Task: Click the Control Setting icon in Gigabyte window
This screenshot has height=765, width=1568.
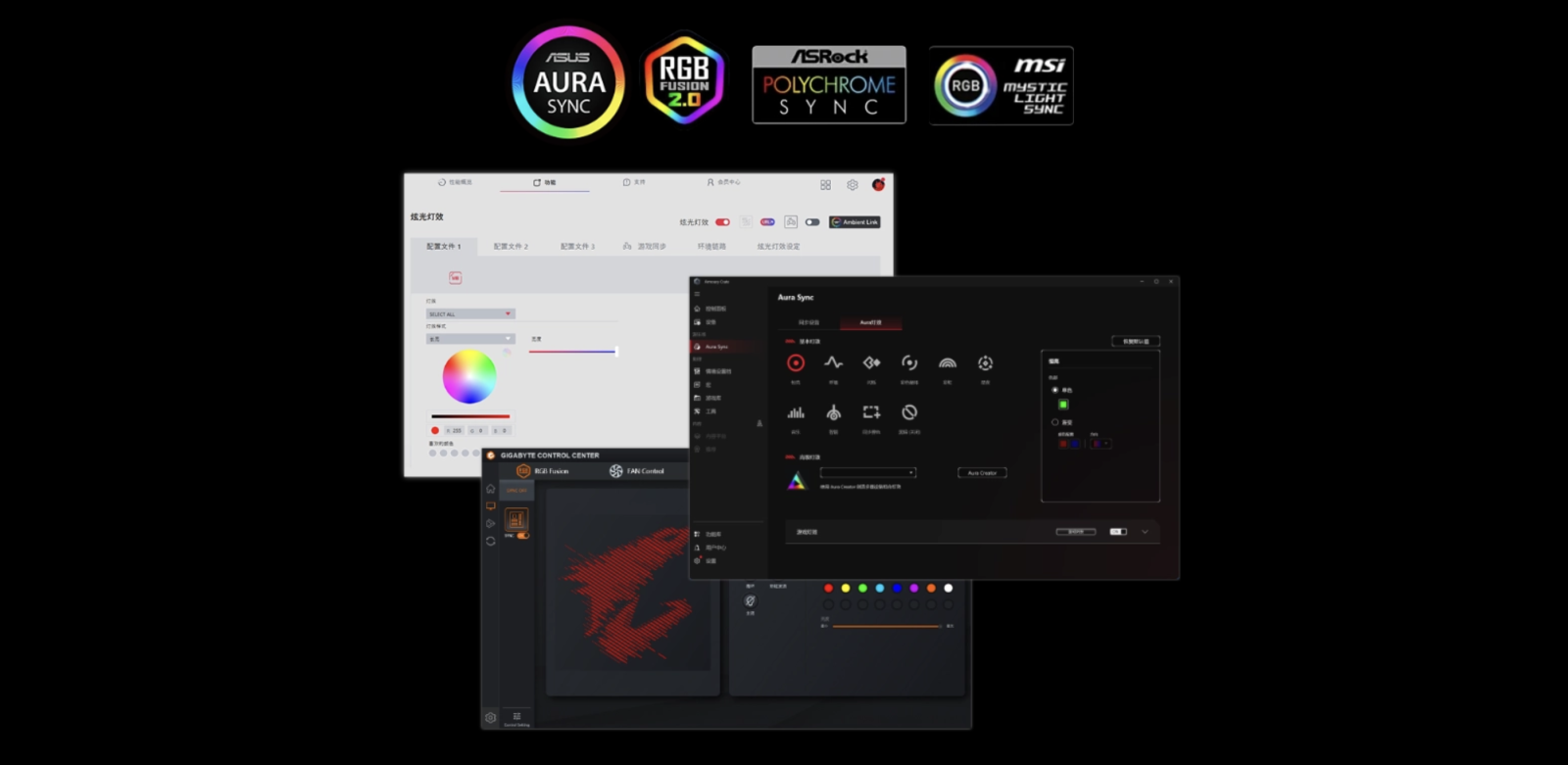Action: (x=516, y=718)
